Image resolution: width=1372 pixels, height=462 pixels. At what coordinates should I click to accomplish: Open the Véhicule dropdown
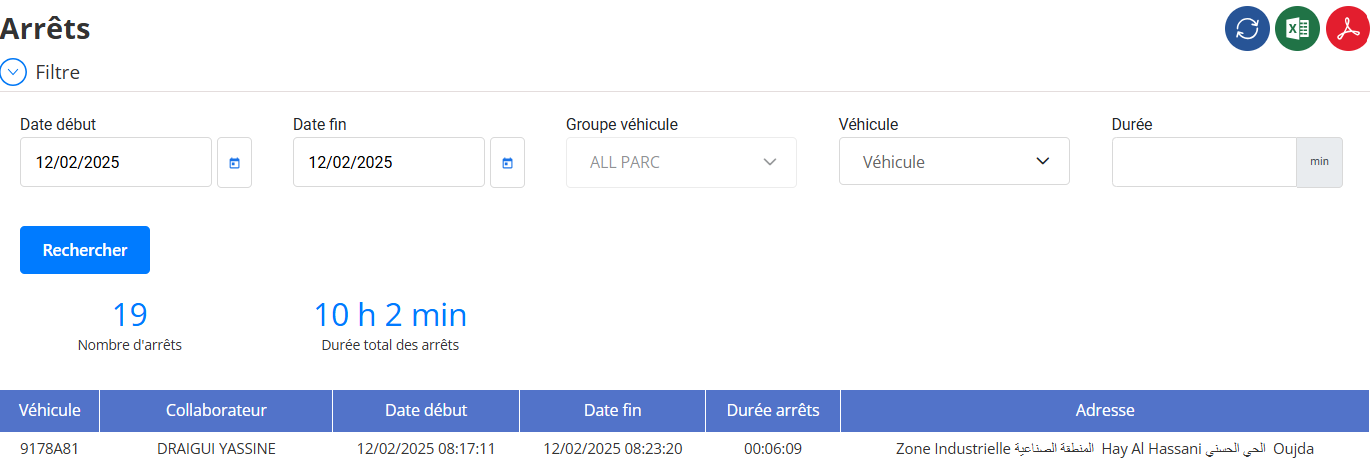coord(954,161)
